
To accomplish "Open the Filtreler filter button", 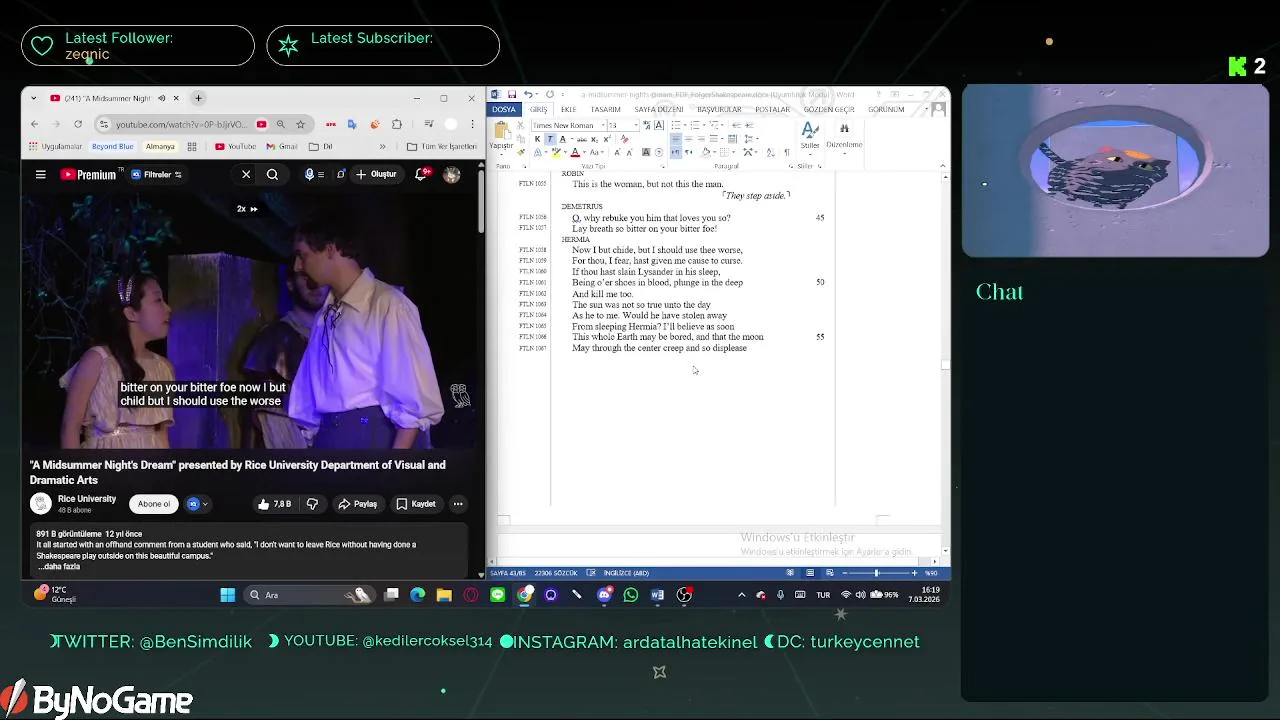I will pyautogui.click(x=157, y=174).
